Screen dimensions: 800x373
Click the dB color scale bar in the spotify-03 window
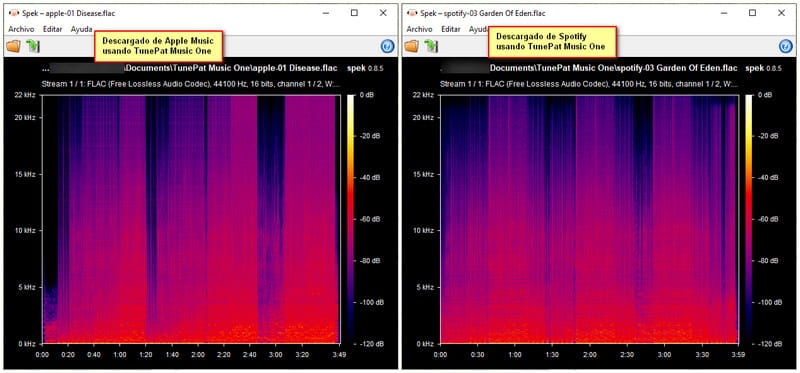(748, 219)
